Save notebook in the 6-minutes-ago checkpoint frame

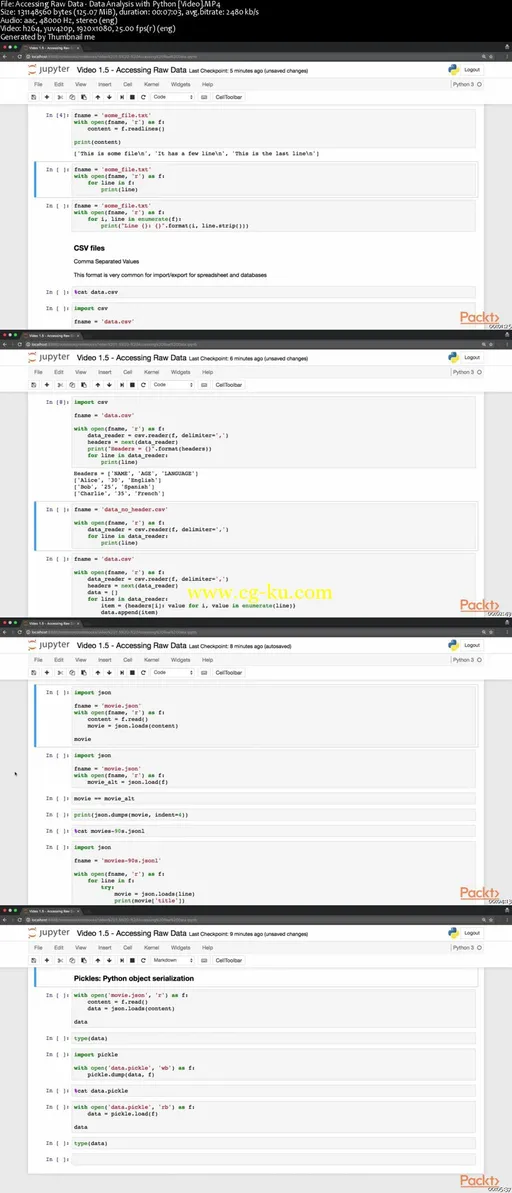pos(33,385)
